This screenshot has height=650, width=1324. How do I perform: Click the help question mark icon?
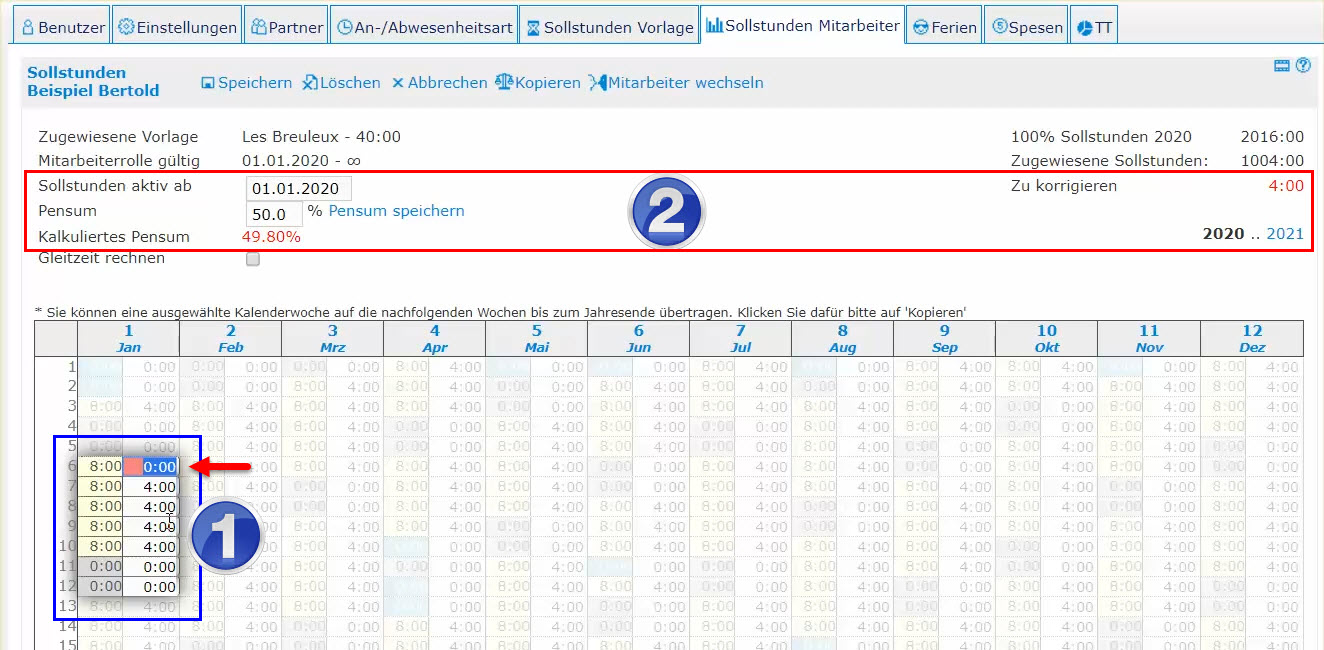coord(1303,66)
